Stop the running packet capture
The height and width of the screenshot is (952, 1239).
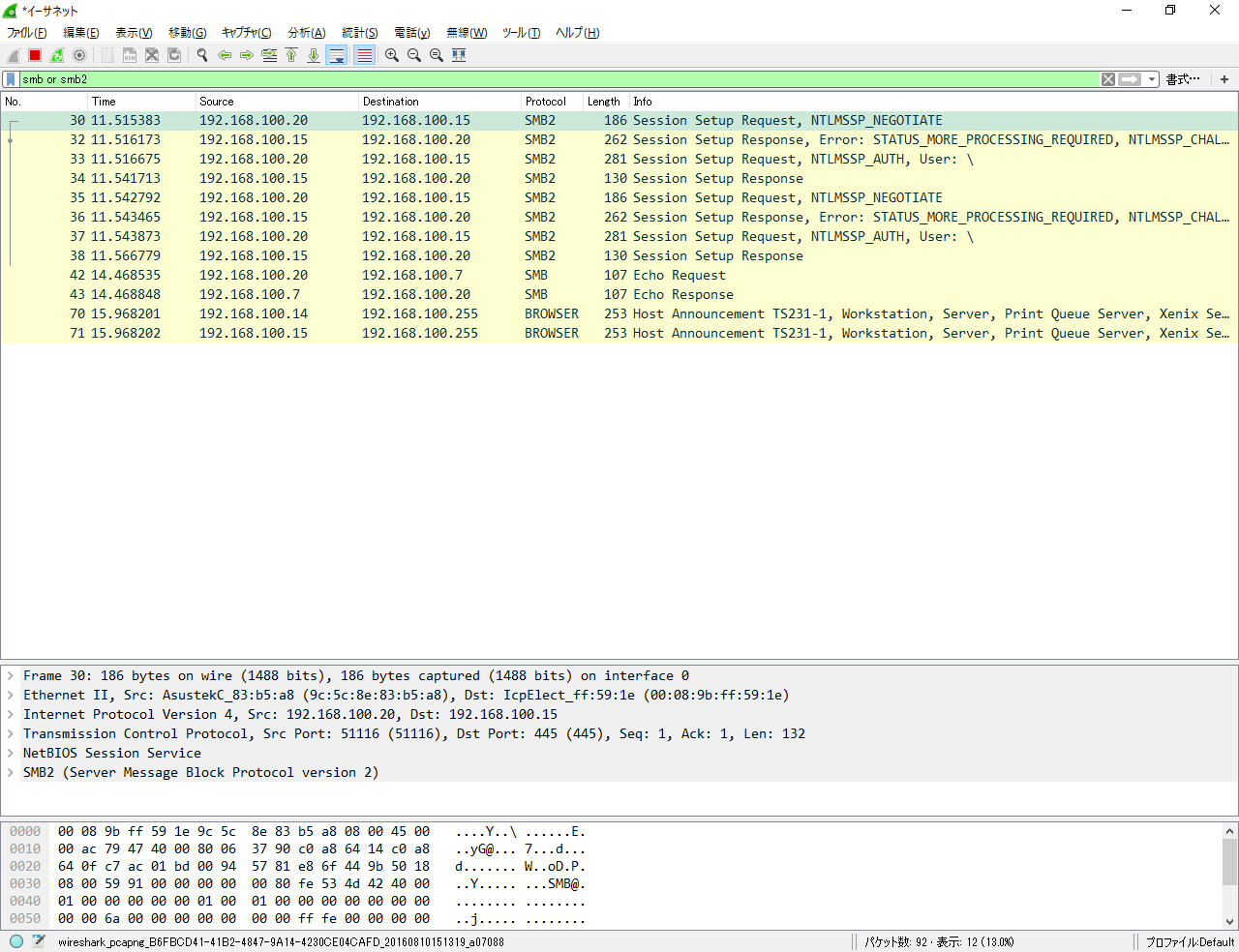[35, 55]
